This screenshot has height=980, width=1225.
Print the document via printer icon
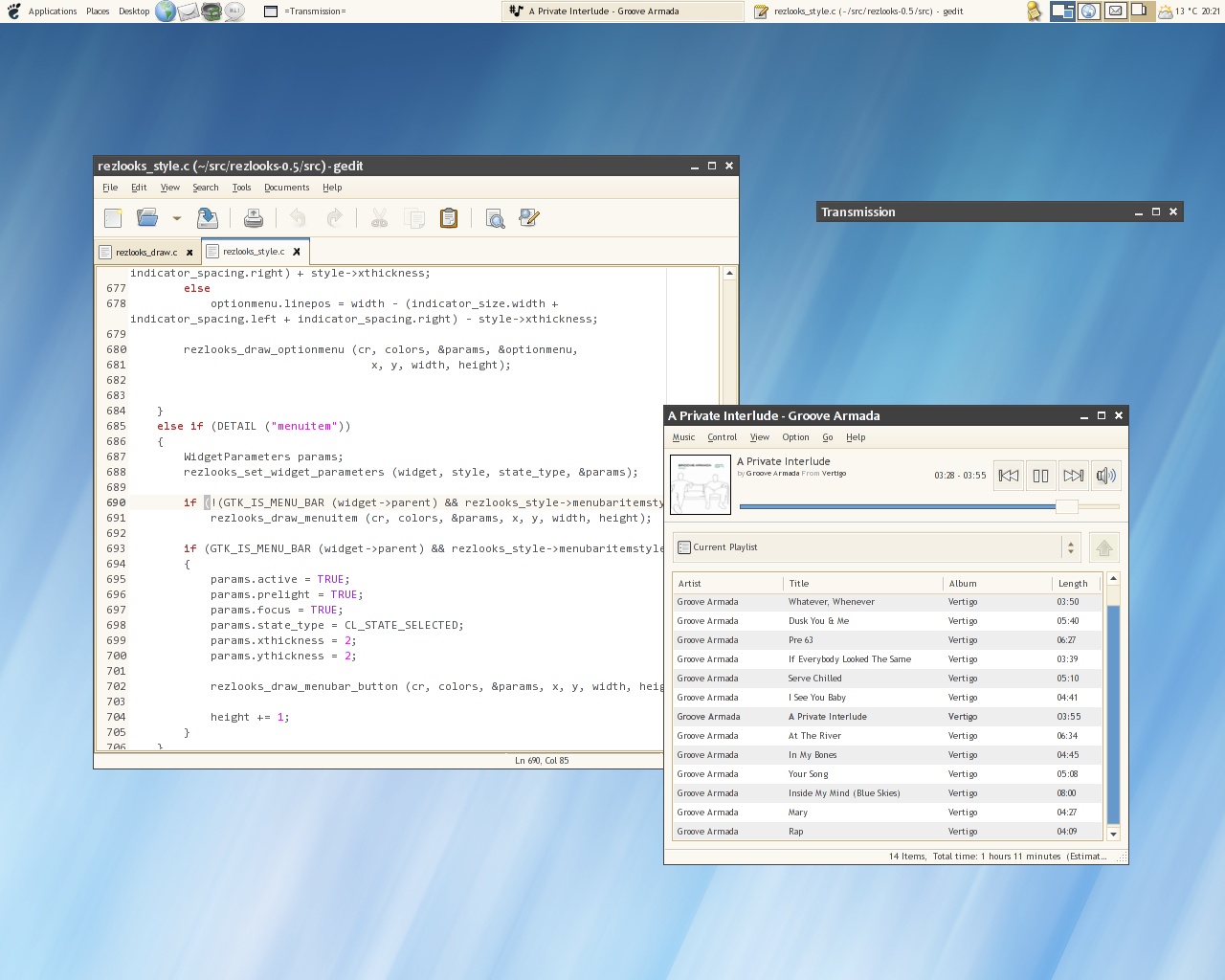coord(254,218)
